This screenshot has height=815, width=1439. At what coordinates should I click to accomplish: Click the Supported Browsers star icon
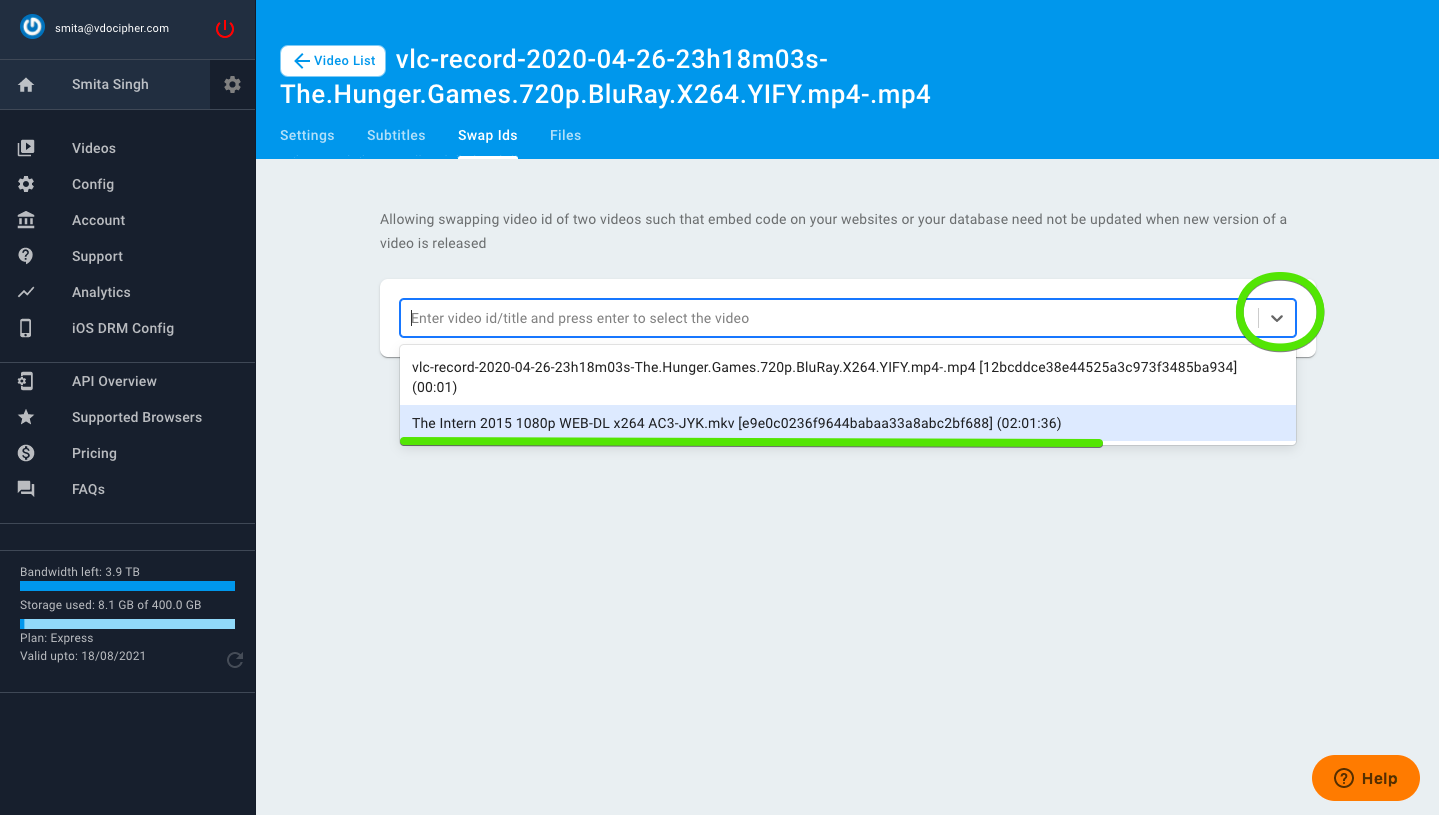(x=26, y=417)
